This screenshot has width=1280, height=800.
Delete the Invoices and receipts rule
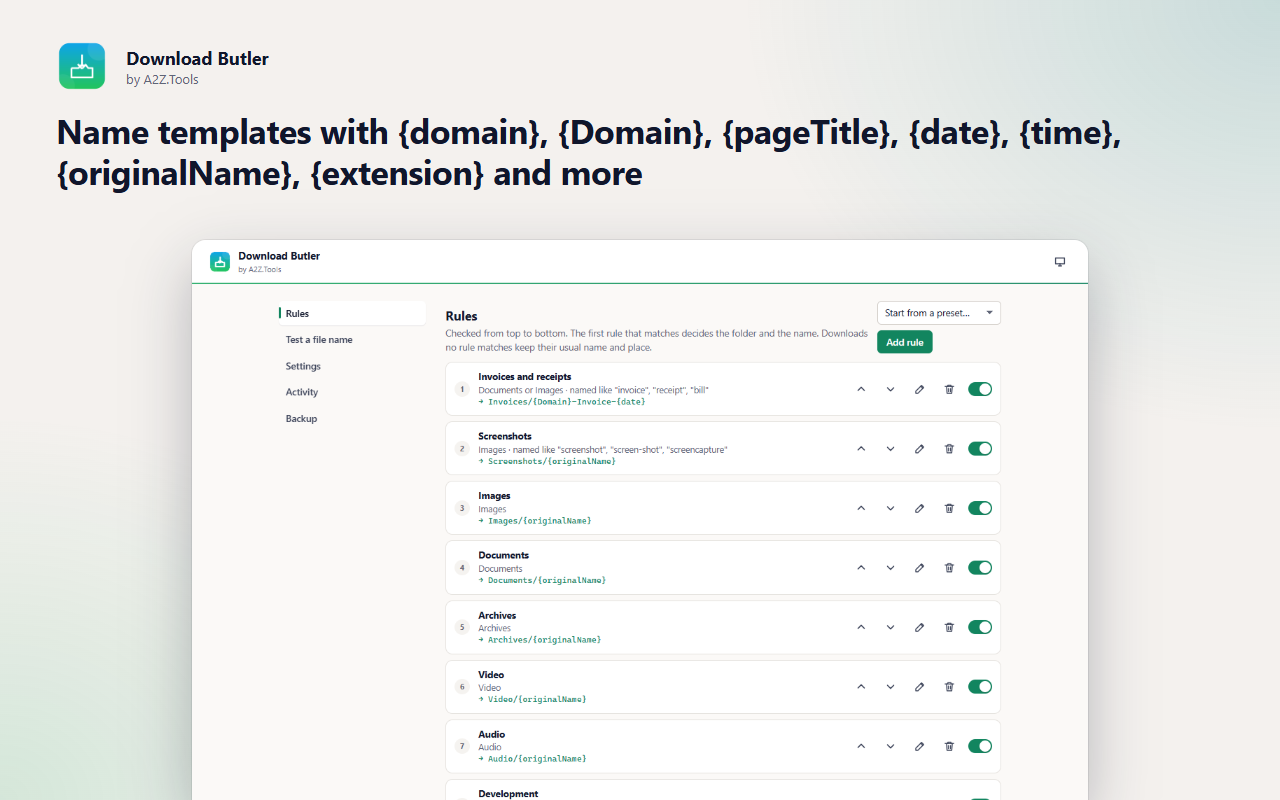(x=949, y=389)
